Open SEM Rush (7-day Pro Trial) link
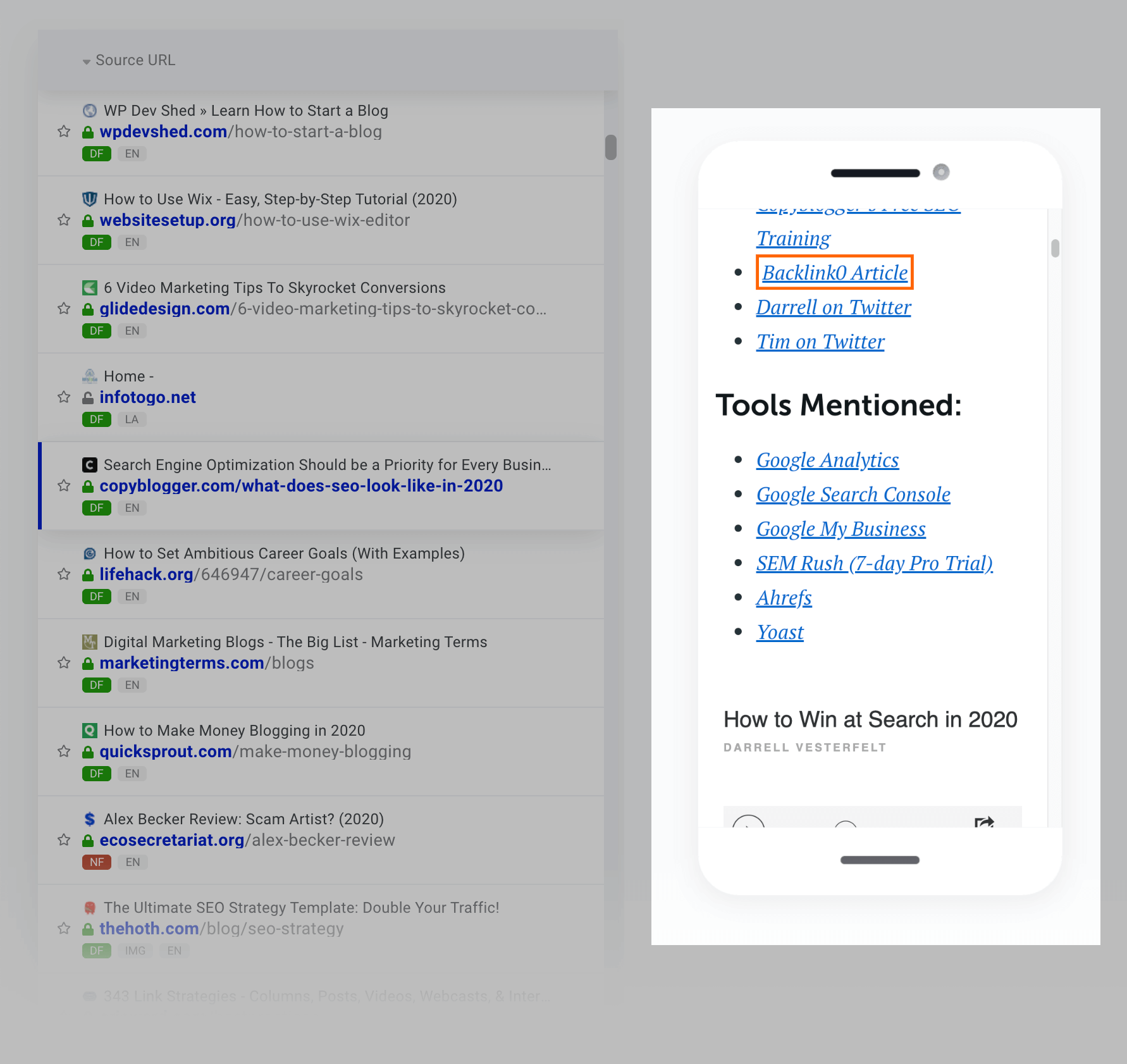 click(x=874, y=564)
